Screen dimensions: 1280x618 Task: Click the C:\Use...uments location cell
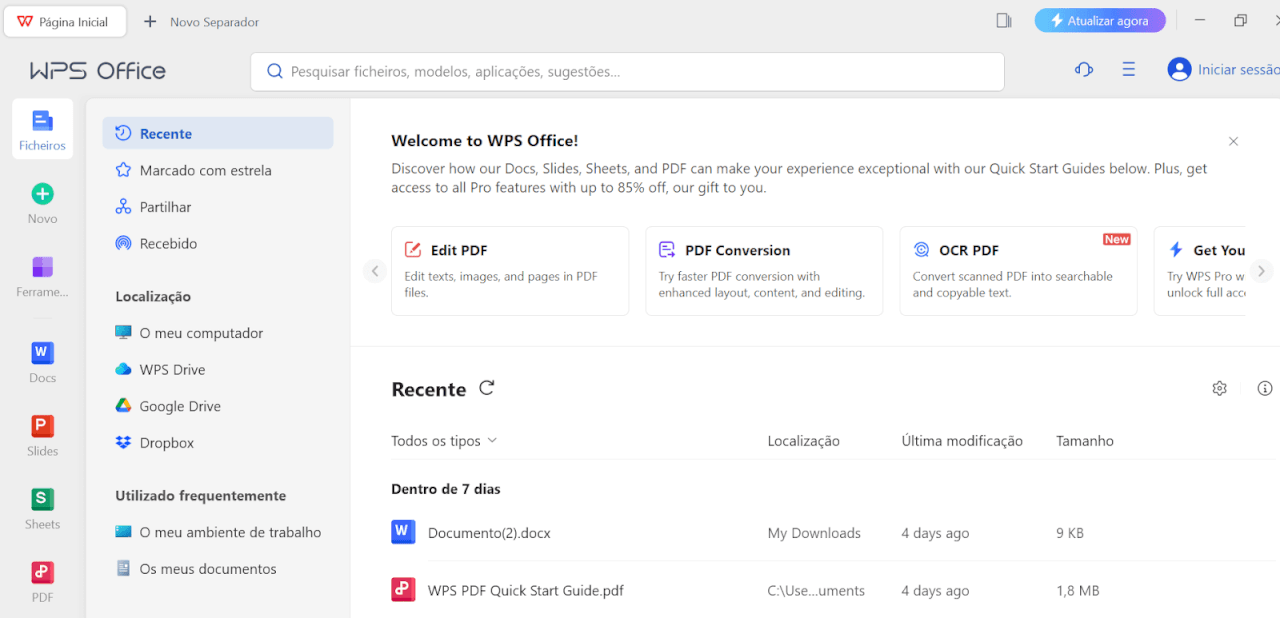(816, 591)
